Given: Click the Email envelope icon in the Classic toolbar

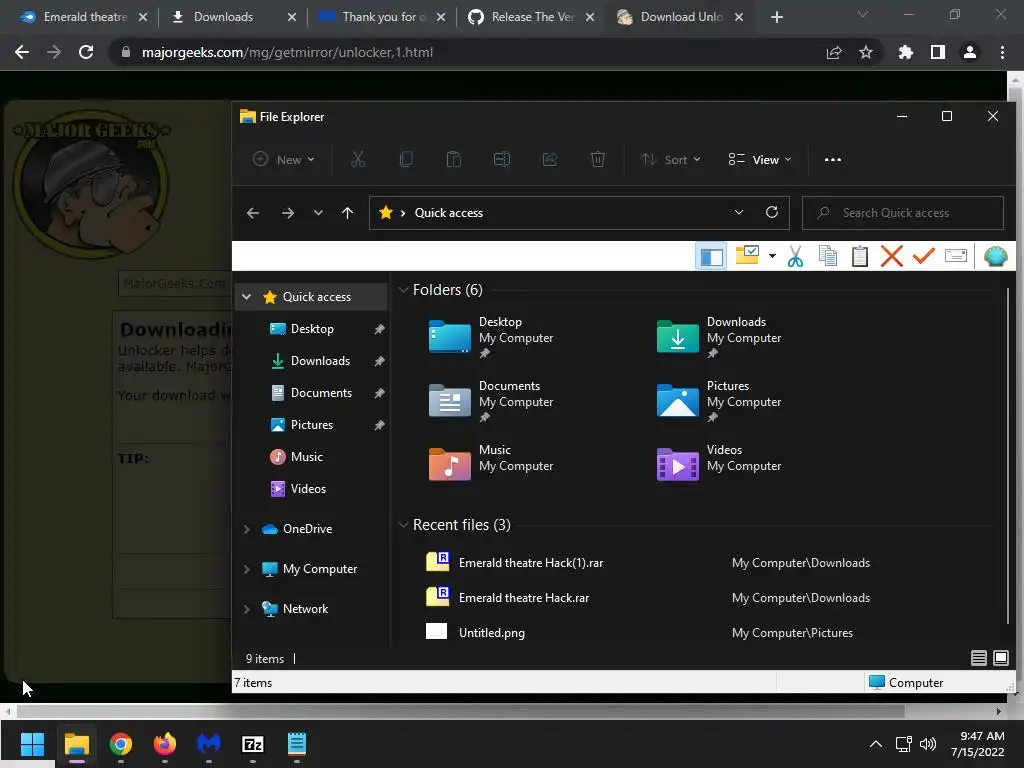Looking at the screenshot, I should click(x=956, y=255).
